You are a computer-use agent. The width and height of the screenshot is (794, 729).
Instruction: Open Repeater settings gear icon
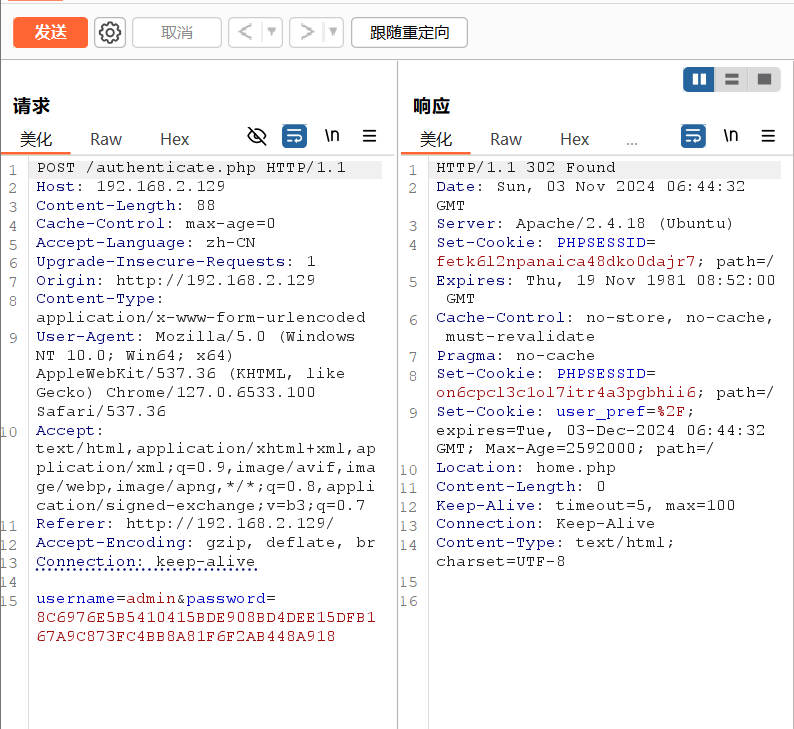[x=110, y=33]
